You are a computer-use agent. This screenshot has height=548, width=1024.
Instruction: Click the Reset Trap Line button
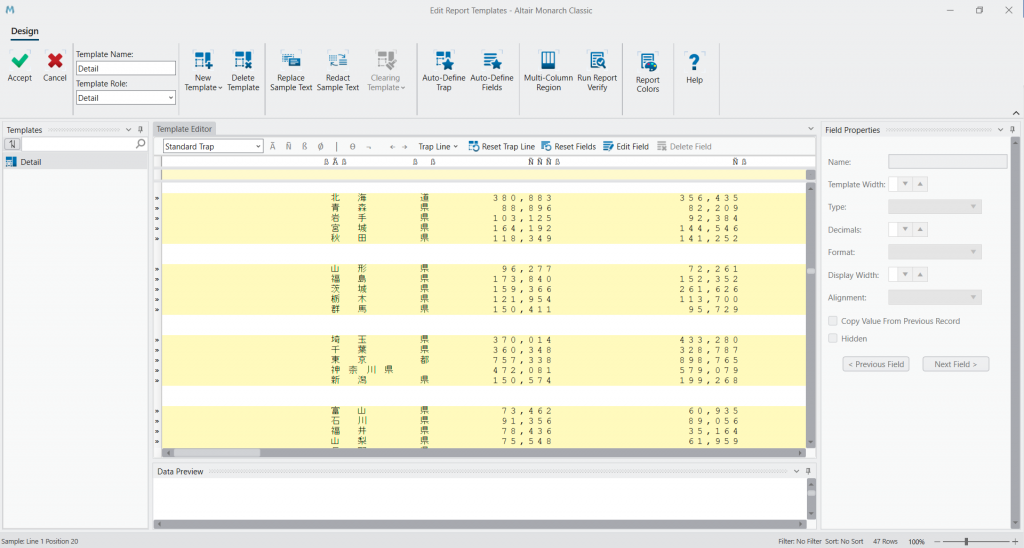(x=502, y=147)
